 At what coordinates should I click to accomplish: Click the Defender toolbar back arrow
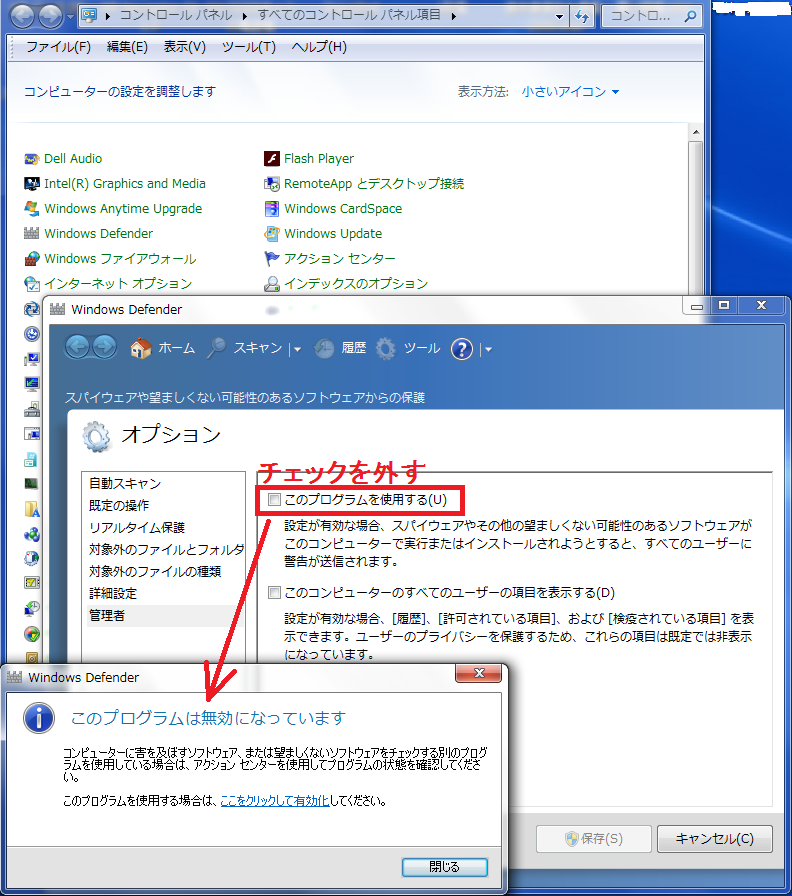click(77, 347)
